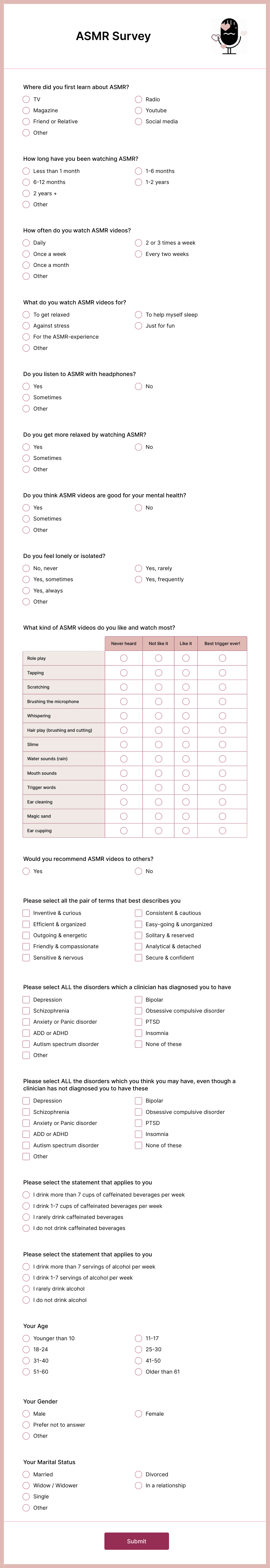Choose 'Less than 1 month' watching duration
Viewport: 270px width, 1568px height.
click(x=26, y=171)
